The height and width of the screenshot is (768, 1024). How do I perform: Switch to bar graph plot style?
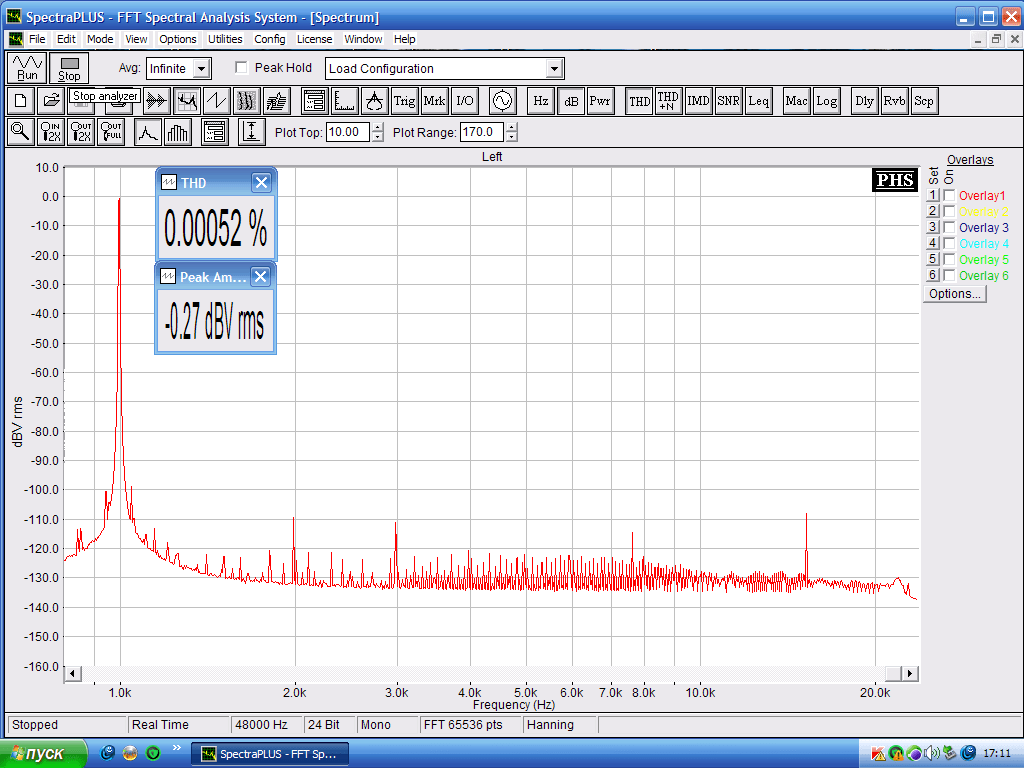(178, 132)
